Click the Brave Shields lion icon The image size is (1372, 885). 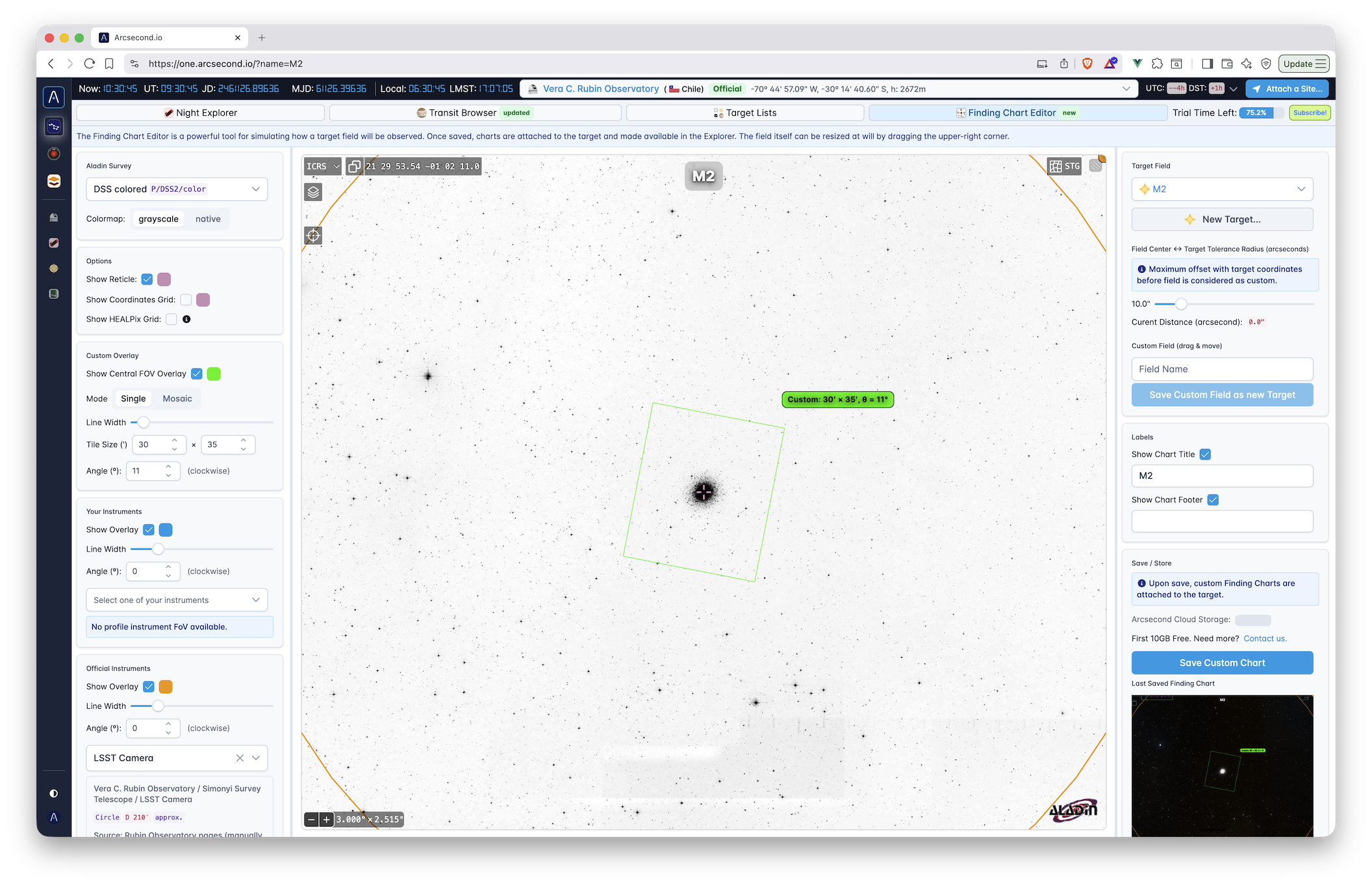coord(1087,64)
